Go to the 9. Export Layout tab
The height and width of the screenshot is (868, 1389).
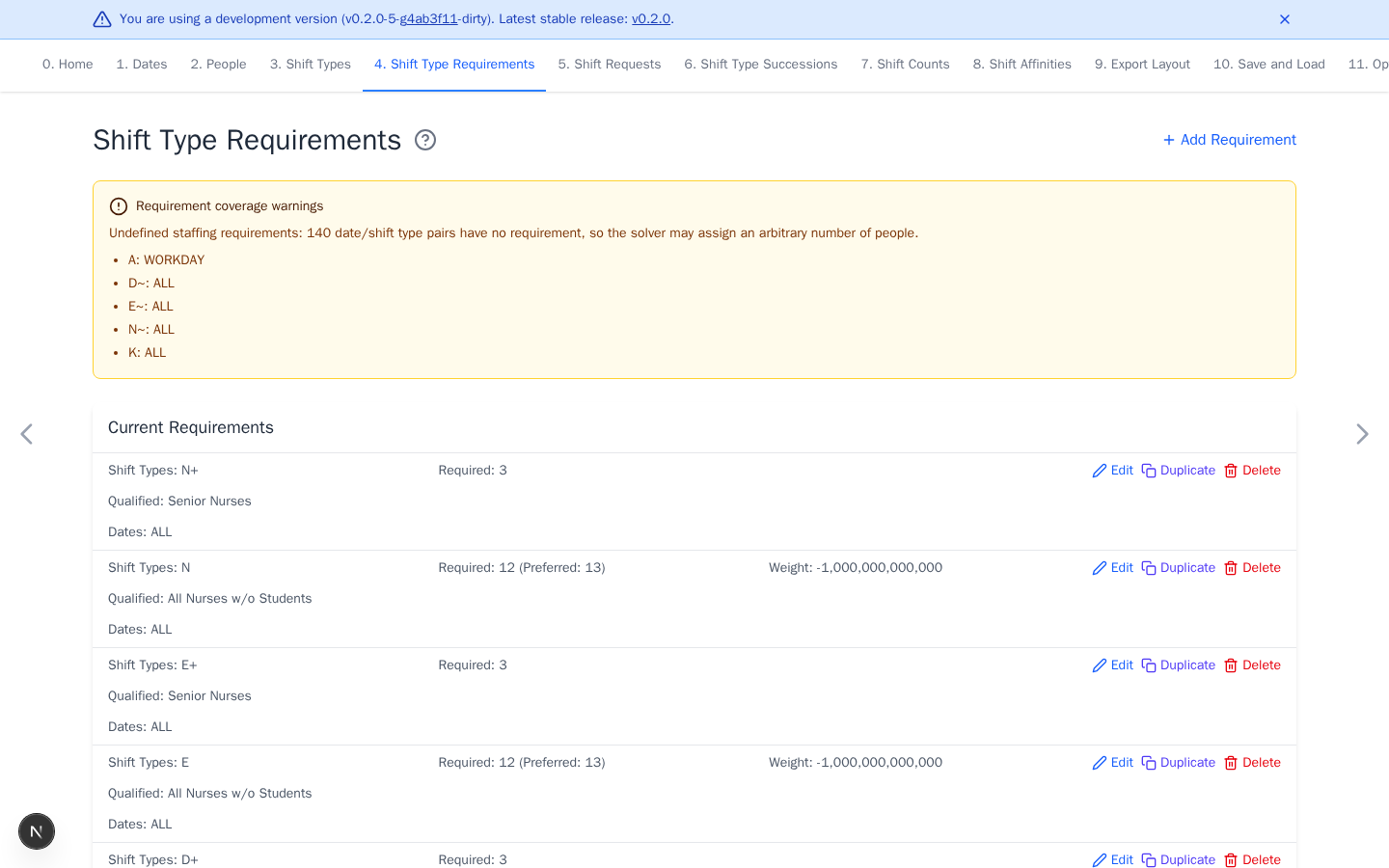pyautogui.click(x=1142, y=65)
